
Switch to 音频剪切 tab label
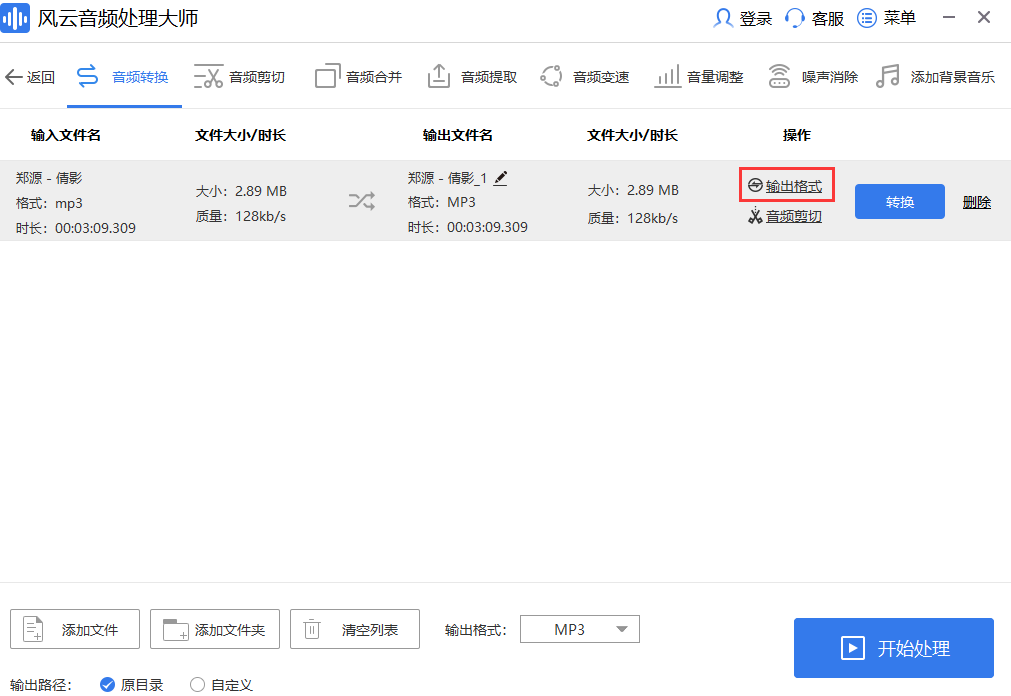pyautogui.click(x=257, y=77)
